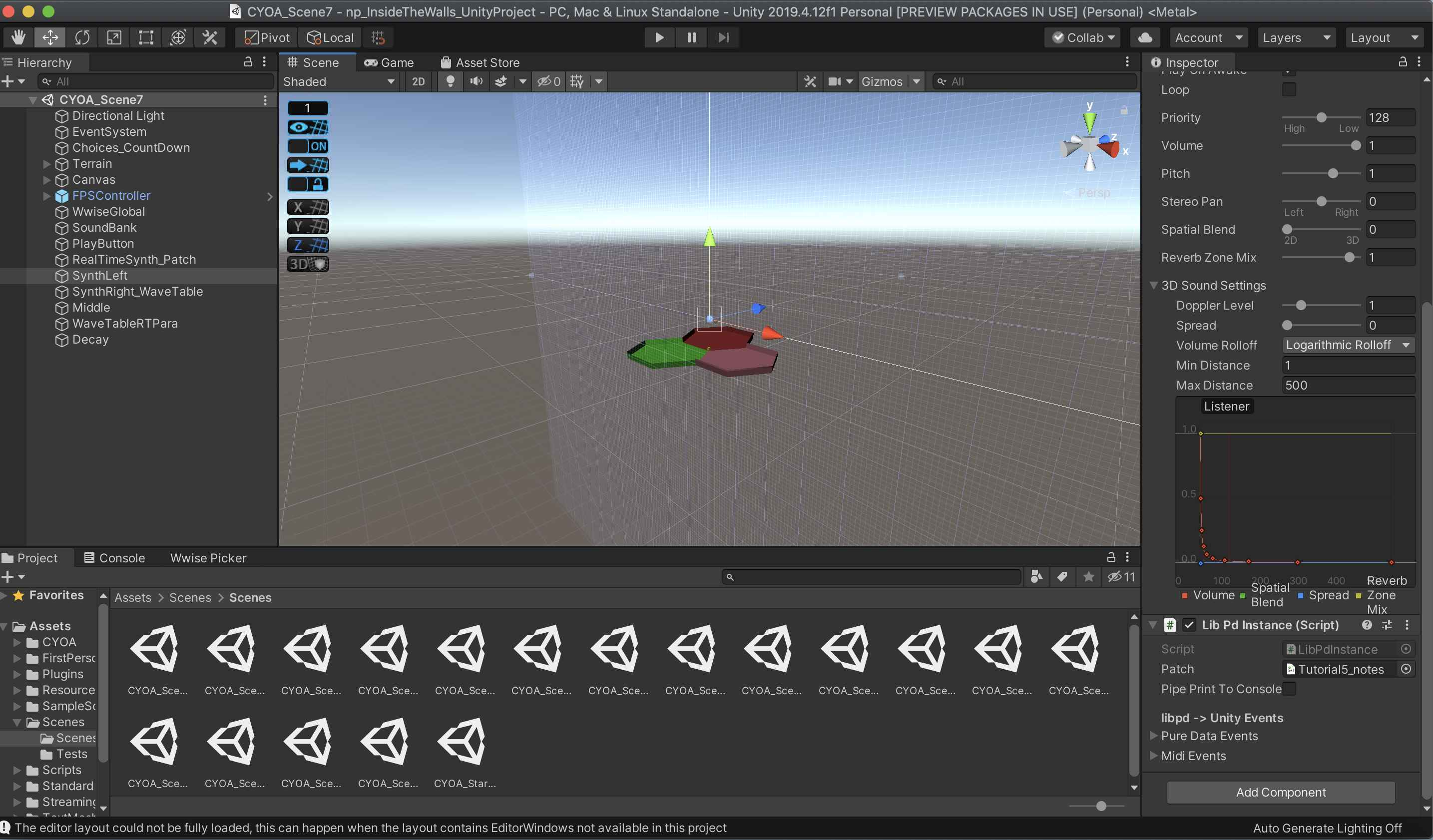Click the Step frame button
The image size is (1433, 840).
coord(723,37)
